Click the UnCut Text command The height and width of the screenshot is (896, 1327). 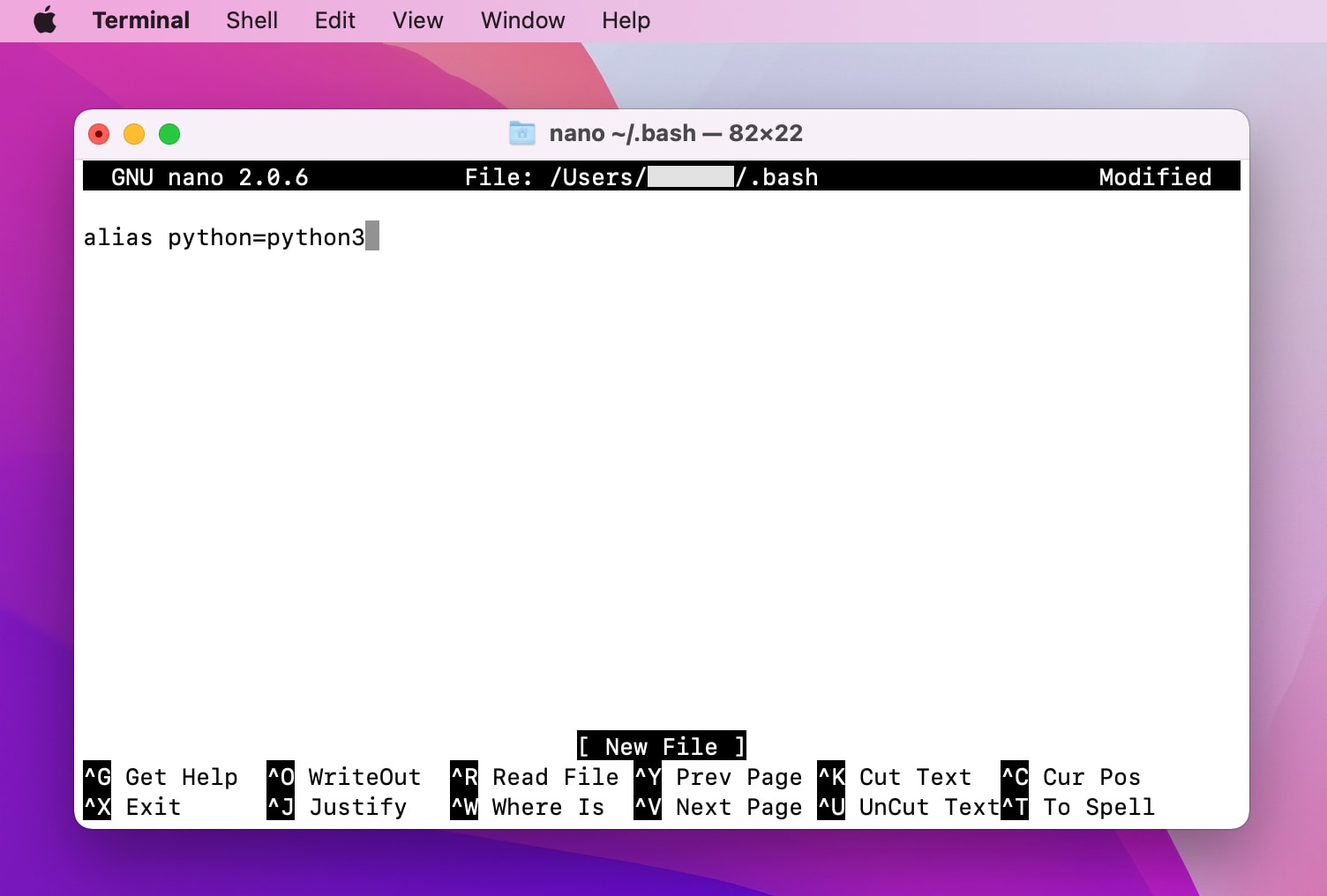[927, 807]
